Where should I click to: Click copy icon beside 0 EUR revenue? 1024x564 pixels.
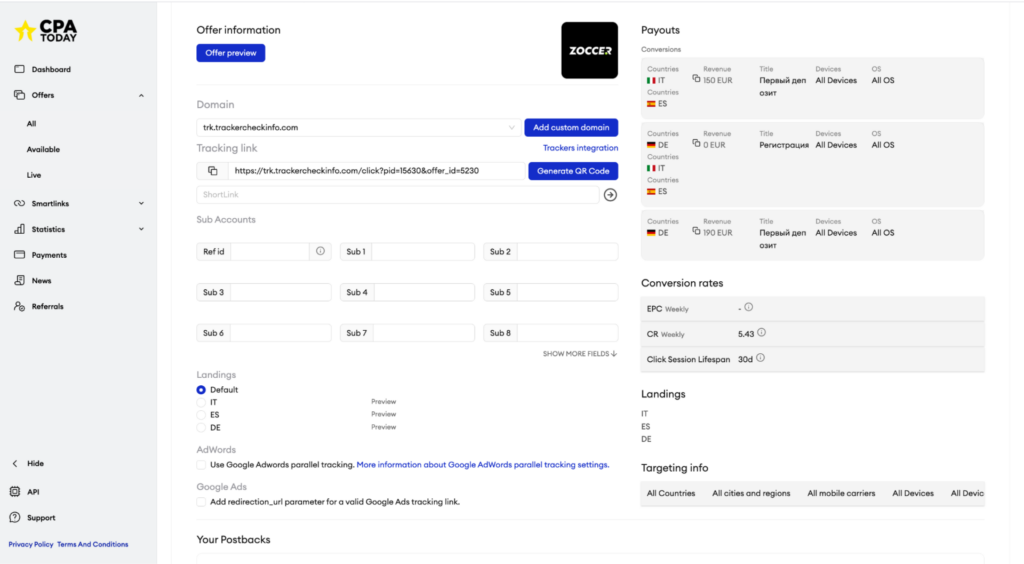pos(696,143)
